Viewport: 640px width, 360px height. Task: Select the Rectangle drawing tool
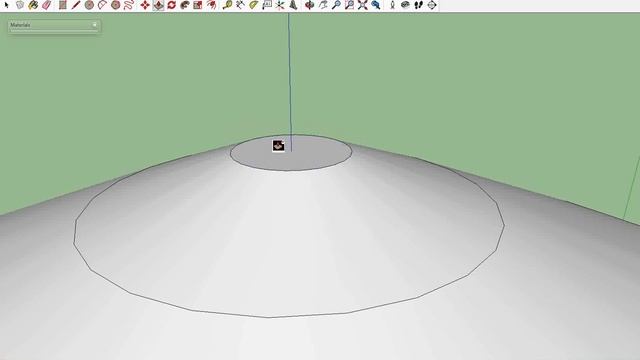click(62, 5)
